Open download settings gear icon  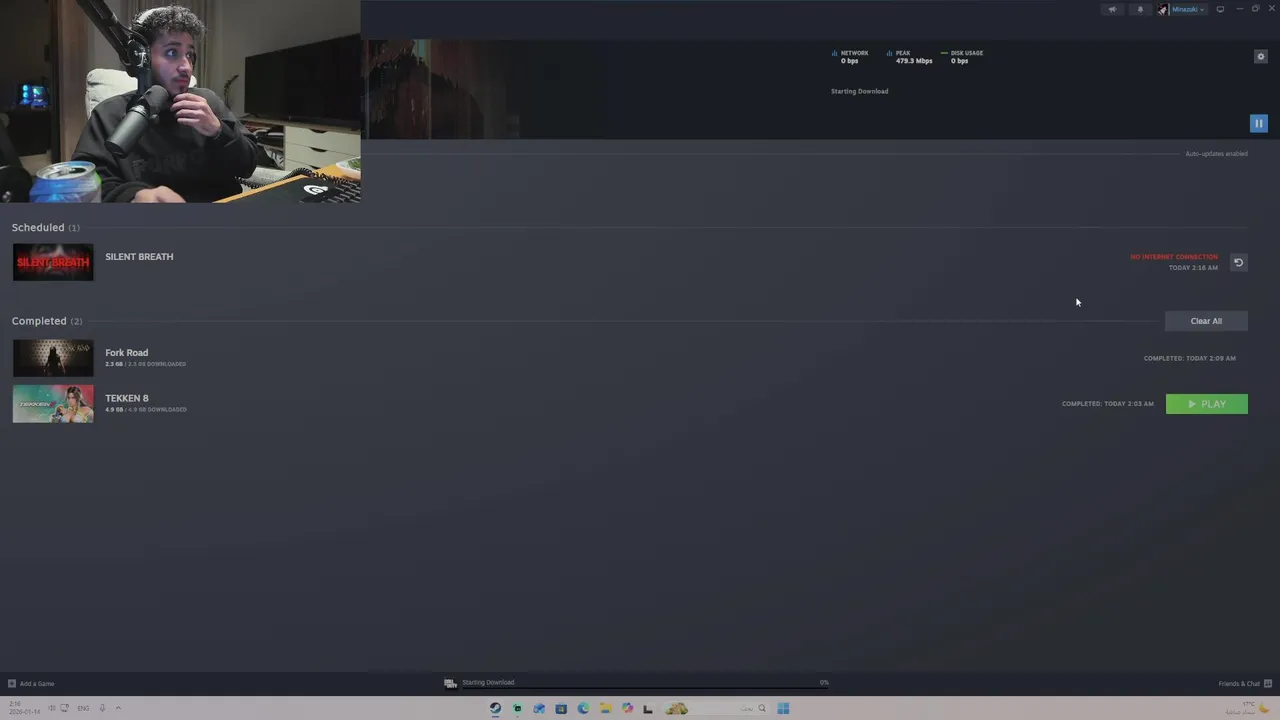click(1260, 56)
